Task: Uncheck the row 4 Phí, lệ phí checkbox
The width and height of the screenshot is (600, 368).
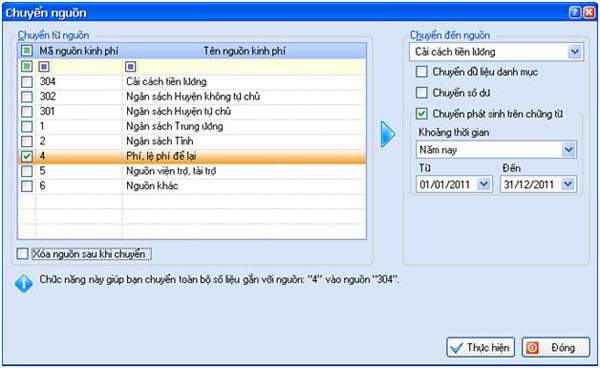Action: [27, 156]
